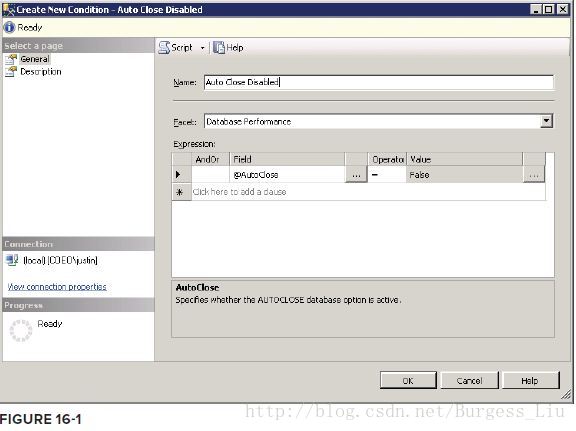Open the Script dropdown arrow
This screenshot has height=431, width=576.
(202, 48)
